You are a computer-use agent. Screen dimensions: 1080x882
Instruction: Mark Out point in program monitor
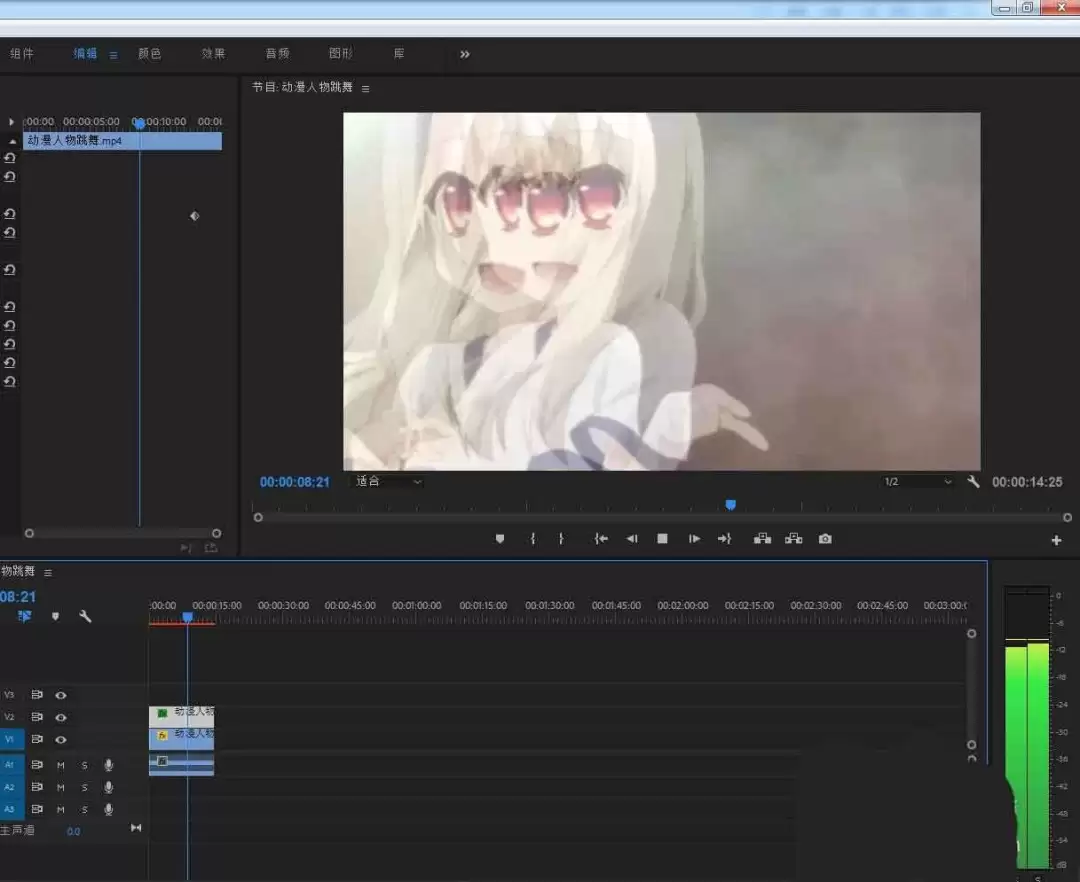[561, 538]
